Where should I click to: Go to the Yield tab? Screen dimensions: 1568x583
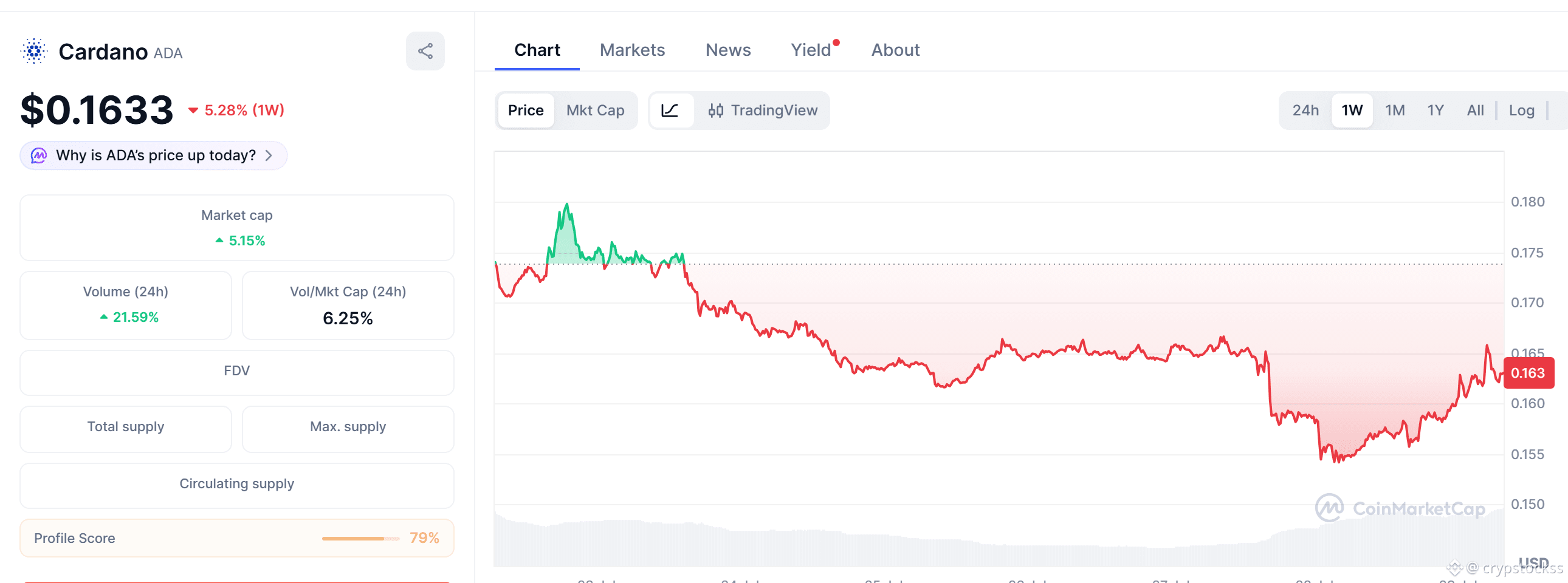pyautogui.click(x=811, y=50)
